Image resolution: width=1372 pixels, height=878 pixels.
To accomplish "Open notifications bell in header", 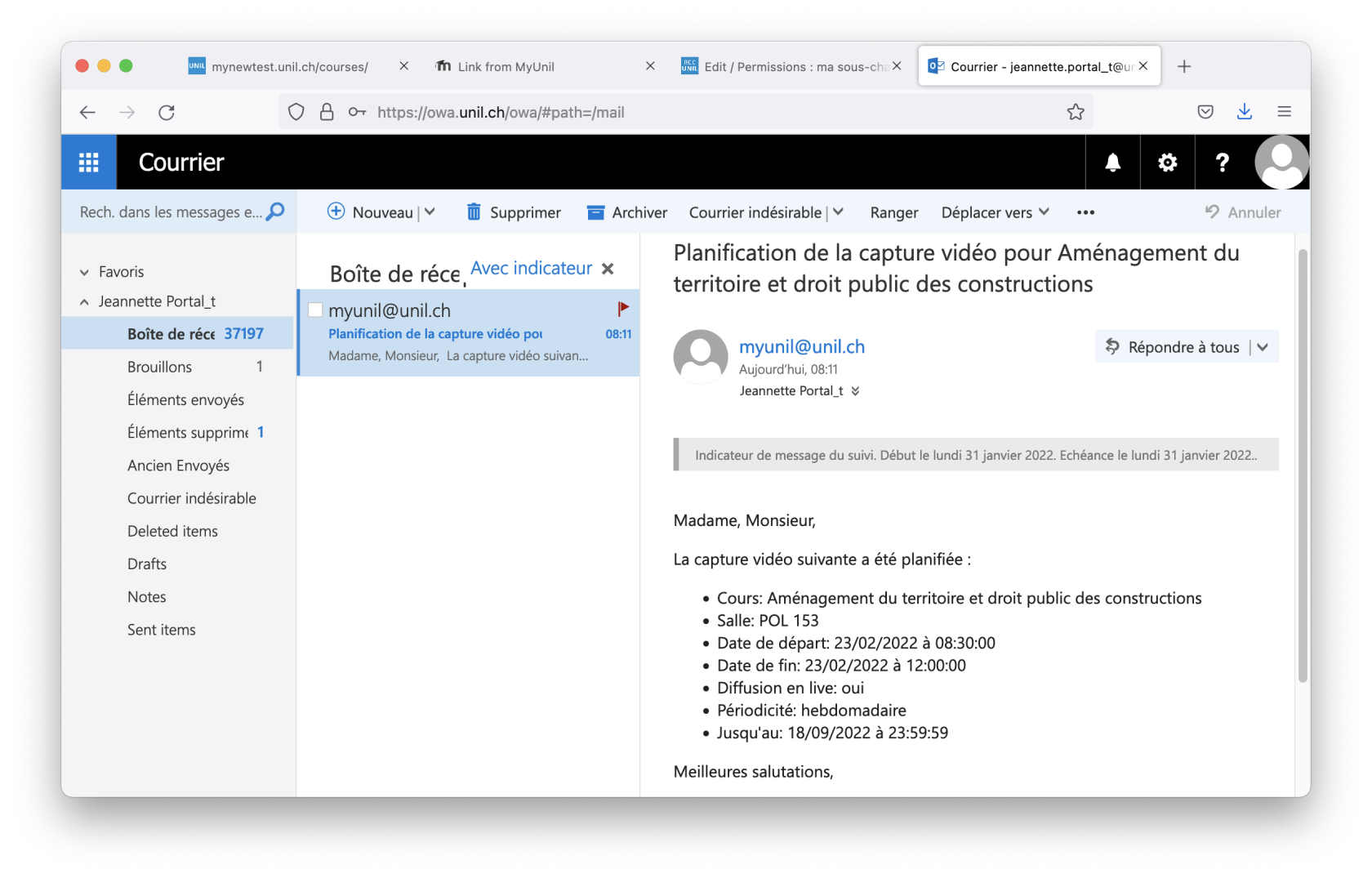I will point(1112,163).
